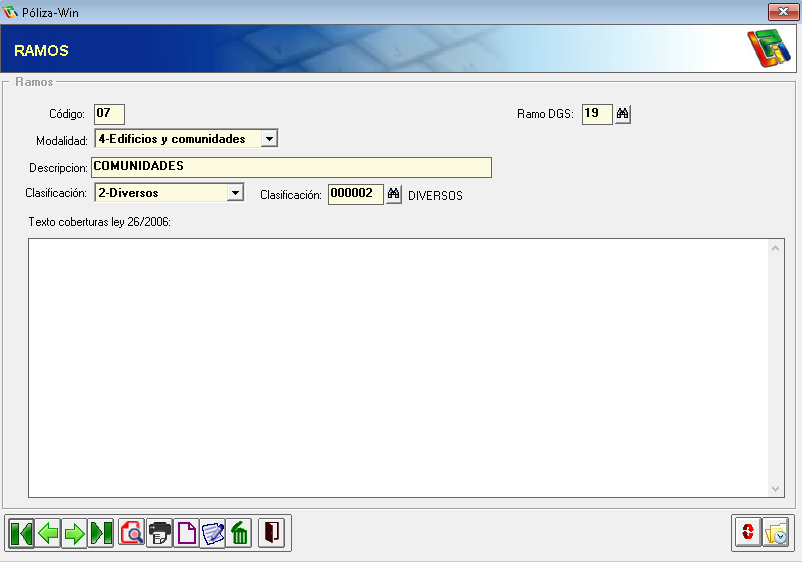Expand the Modalidad dropdown arrow
Viewport: 802px width, 562px height.
[269, 139]
